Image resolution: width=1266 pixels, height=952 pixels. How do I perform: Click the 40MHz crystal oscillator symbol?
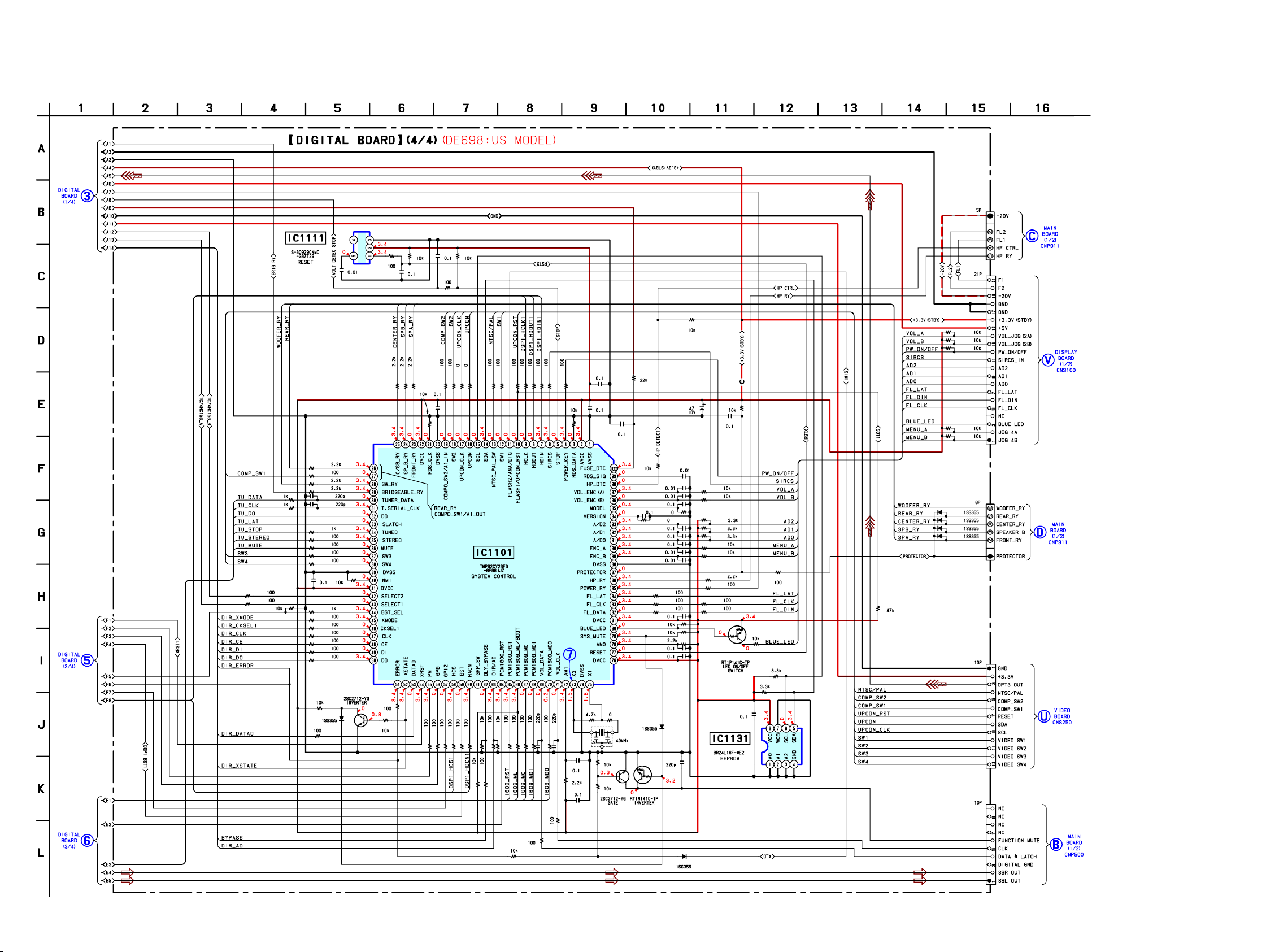pos(602,733)
